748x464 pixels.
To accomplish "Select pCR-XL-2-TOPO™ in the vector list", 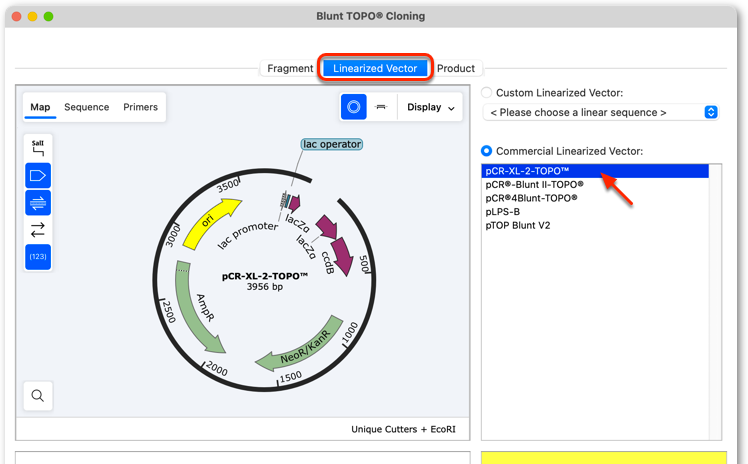I will click(x=595, y=171).
